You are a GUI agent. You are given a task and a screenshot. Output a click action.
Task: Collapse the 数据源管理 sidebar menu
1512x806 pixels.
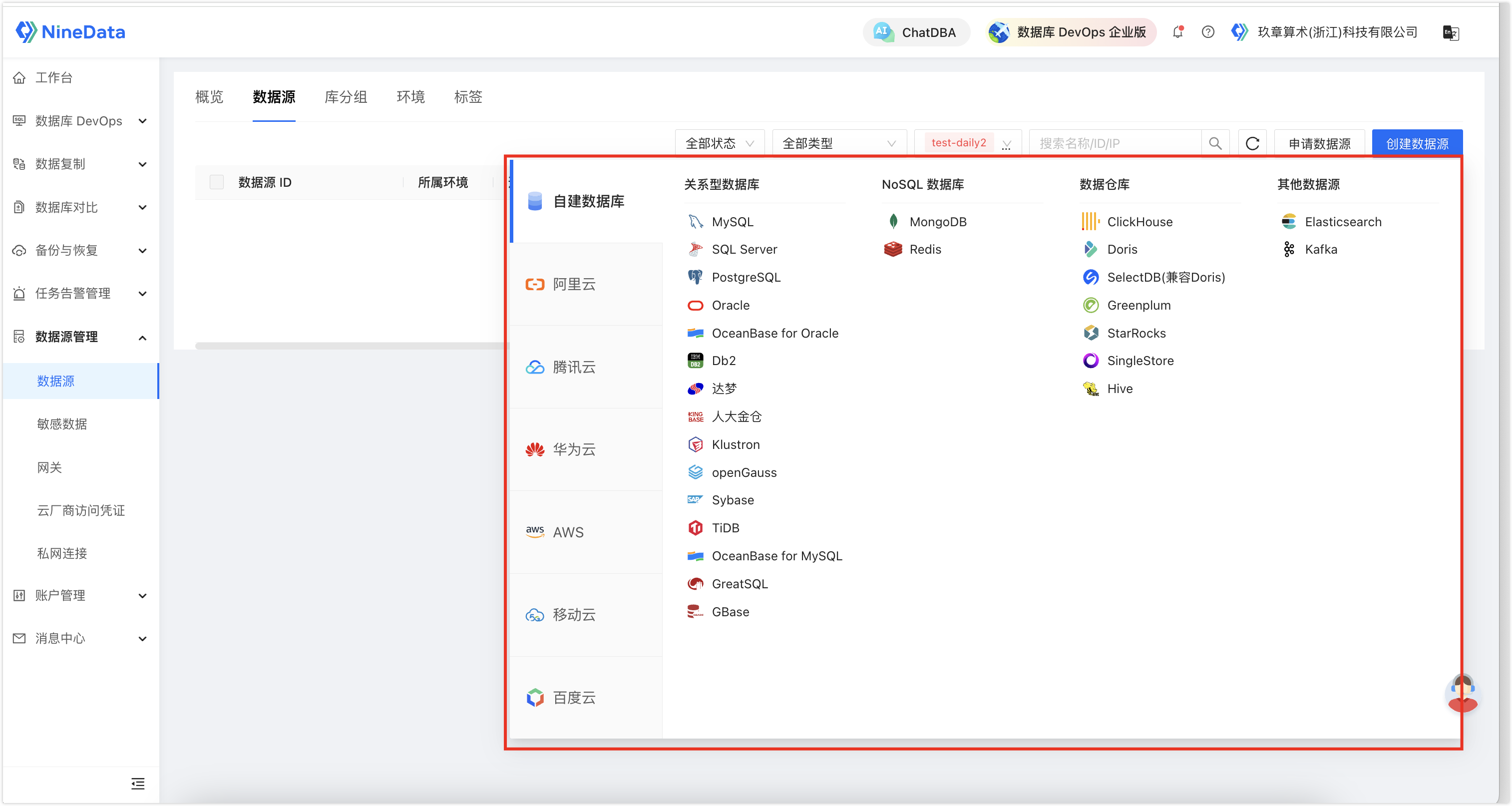pos(80,337)
